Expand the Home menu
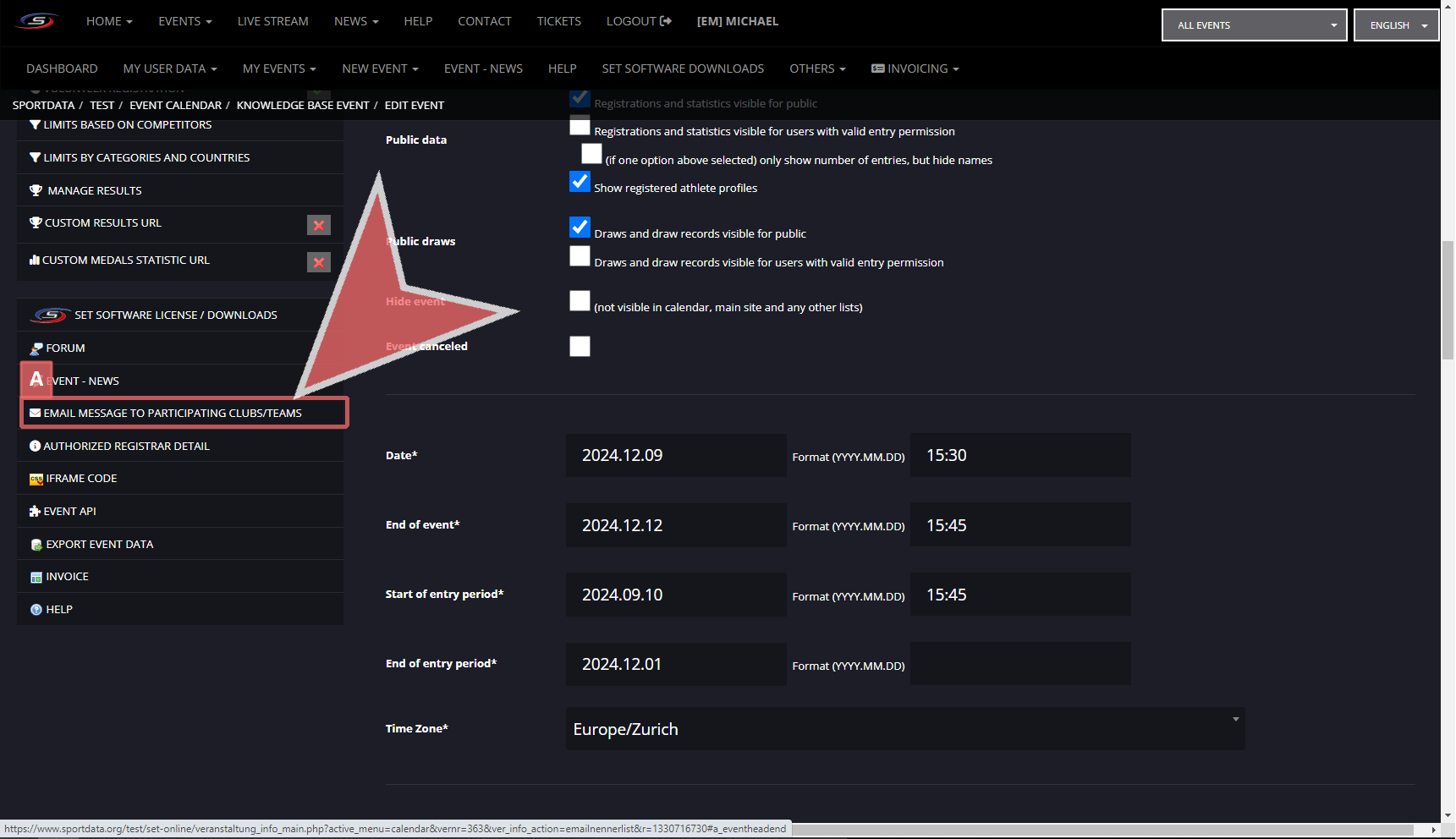Screen dimensions: 1456x839 point(109,21)
